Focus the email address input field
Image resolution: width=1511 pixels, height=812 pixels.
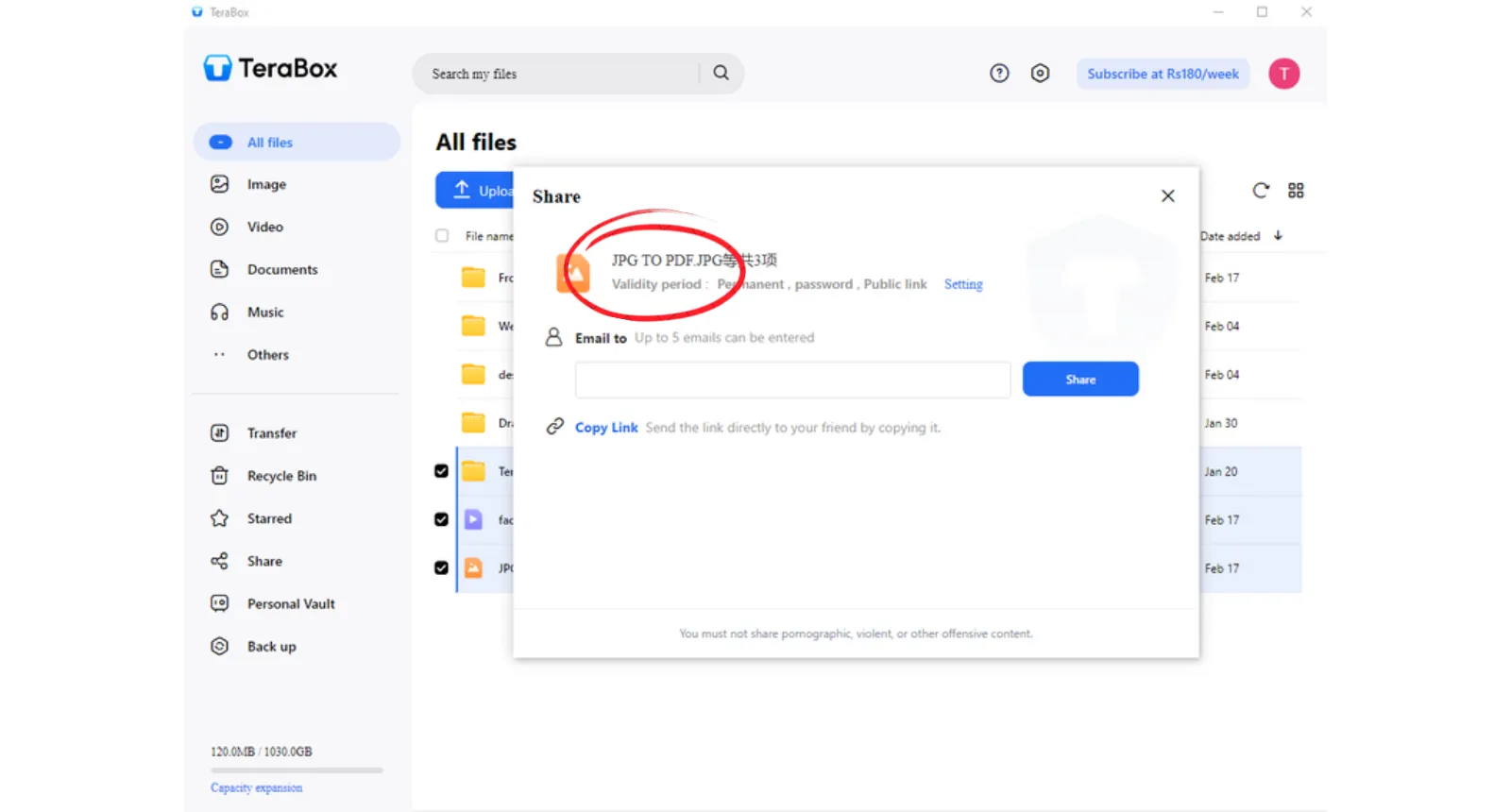click(x=792, y=380)
